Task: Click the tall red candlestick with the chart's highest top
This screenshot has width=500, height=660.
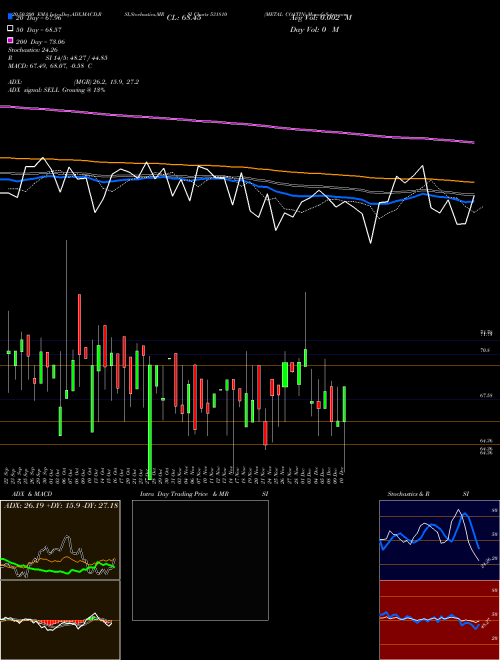Action: [x=79, y=325]
